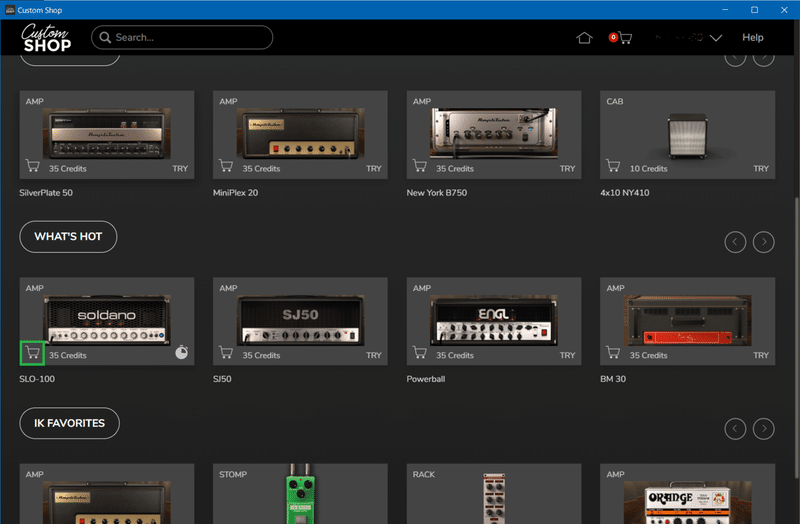The width and height of the screenshot is (800, 524).
Task: Open the MiniPlex 20 amp thumbnail
Action: click(300, 133)
